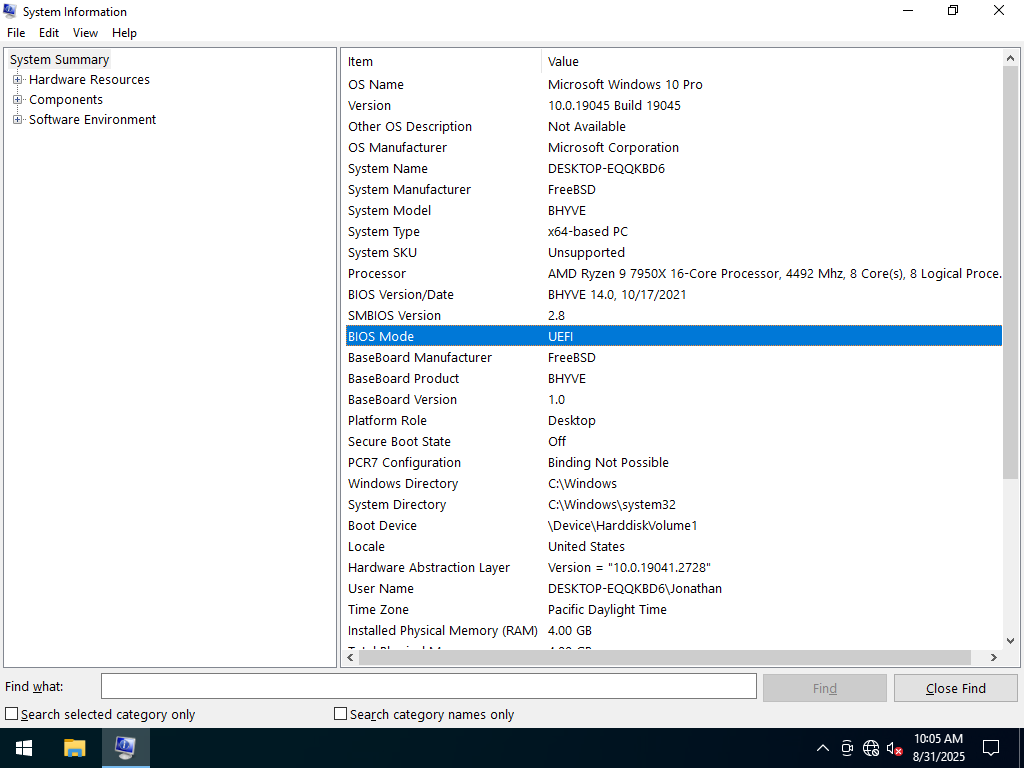The image size is (1024, 768).
Task: Click the vertical scrollbar down arrow
Action: click(x=1010, y=641)
